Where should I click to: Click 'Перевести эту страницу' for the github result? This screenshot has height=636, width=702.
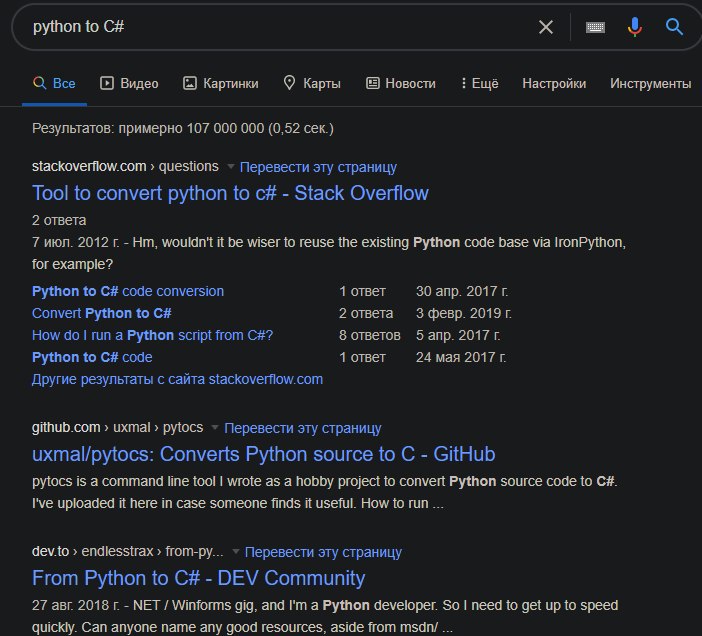[x=303, y=428]
